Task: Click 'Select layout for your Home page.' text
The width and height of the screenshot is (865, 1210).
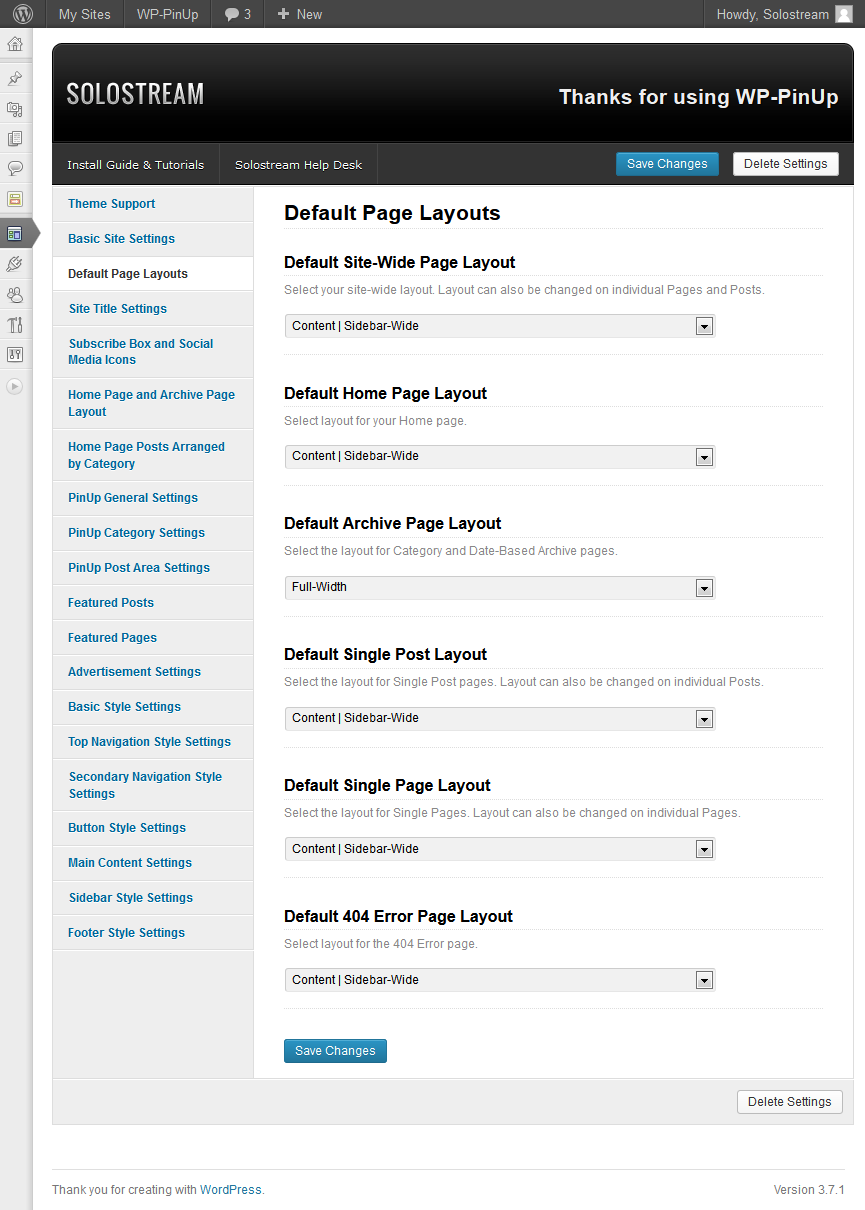Action: tap(375, 421)
